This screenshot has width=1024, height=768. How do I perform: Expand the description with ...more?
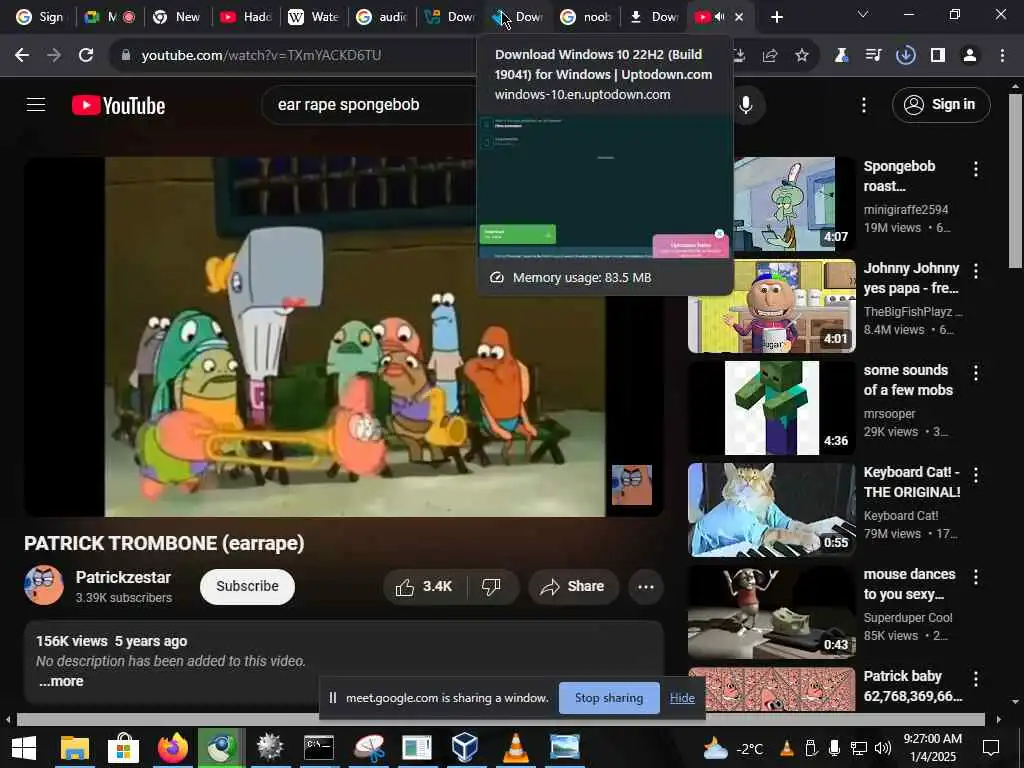(61, 681)
